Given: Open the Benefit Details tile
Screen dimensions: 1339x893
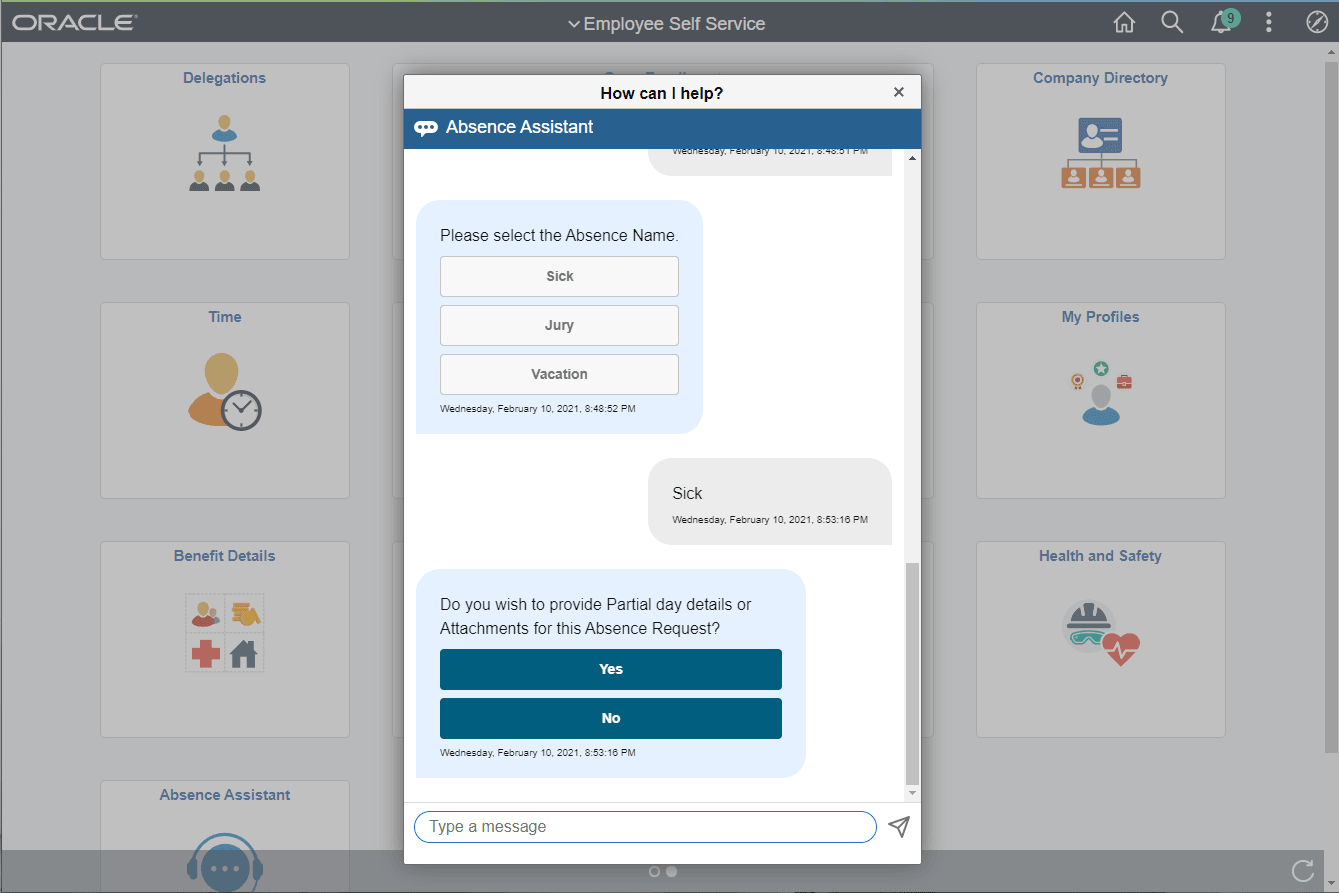Looking at the screenshot, I should click(224, 639).
